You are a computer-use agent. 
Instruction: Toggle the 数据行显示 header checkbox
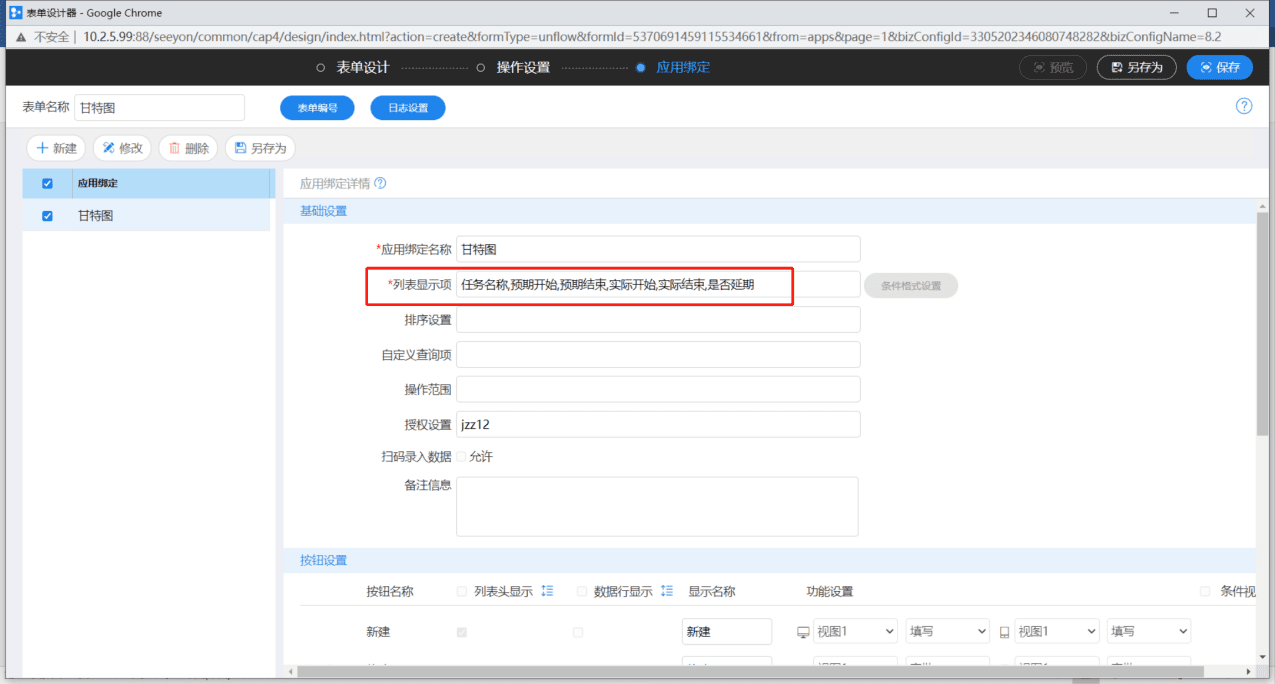[582, 591]
